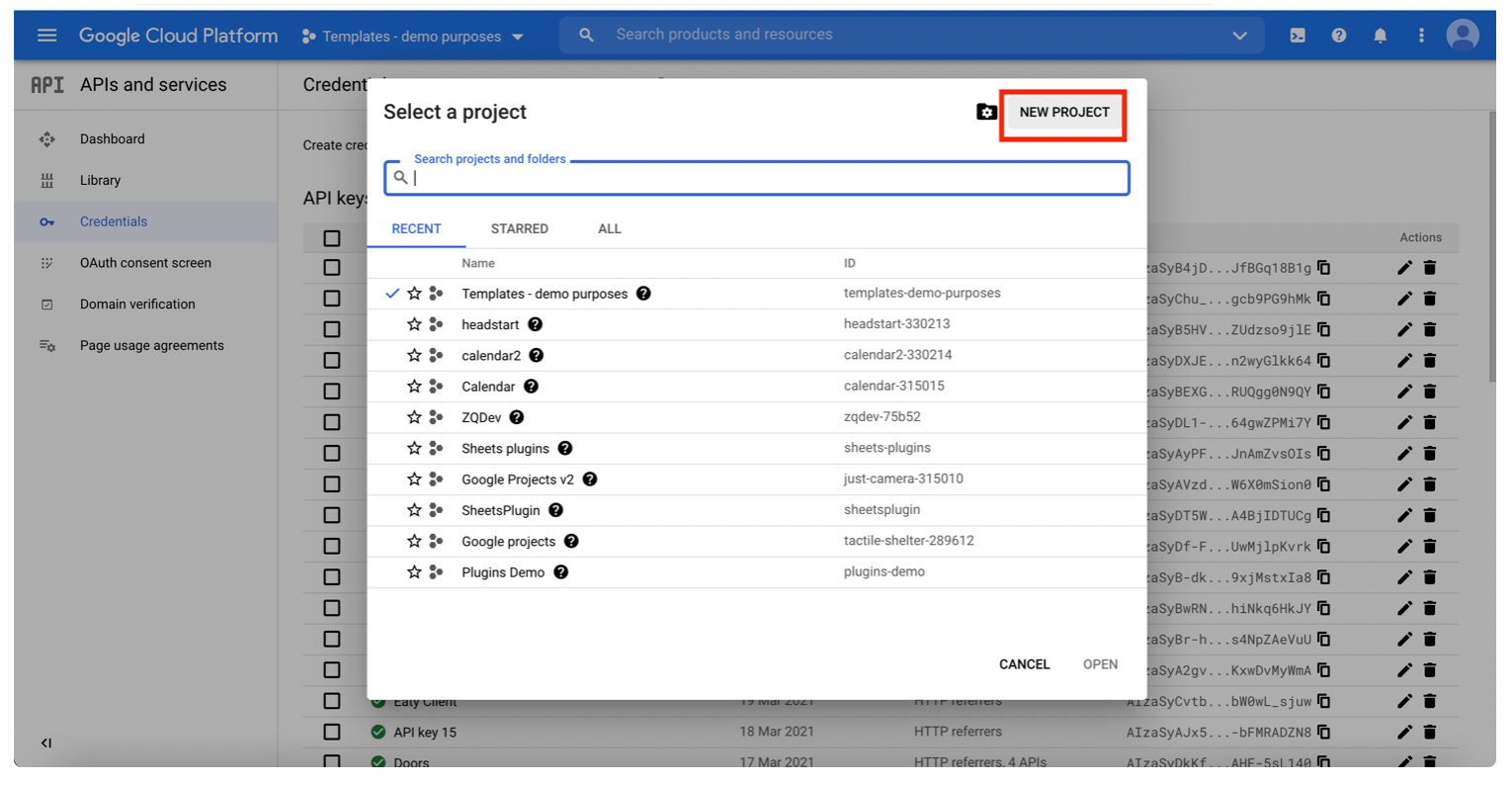Collapse the left sidebar with the arrow icon
This screenshot has width=1512, height=785.
click(x=46, y=743)
